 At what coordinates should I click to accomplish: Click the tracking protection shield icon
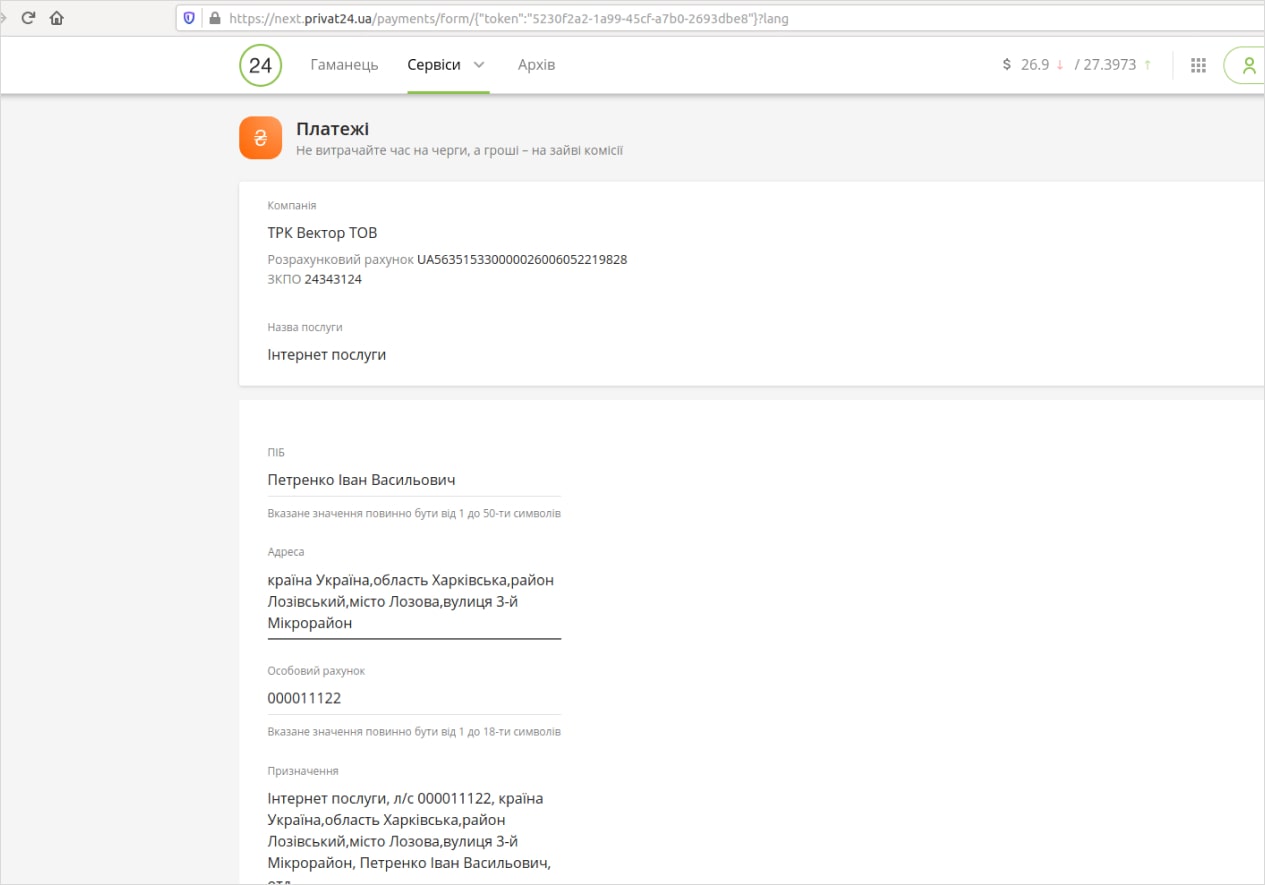188,18
